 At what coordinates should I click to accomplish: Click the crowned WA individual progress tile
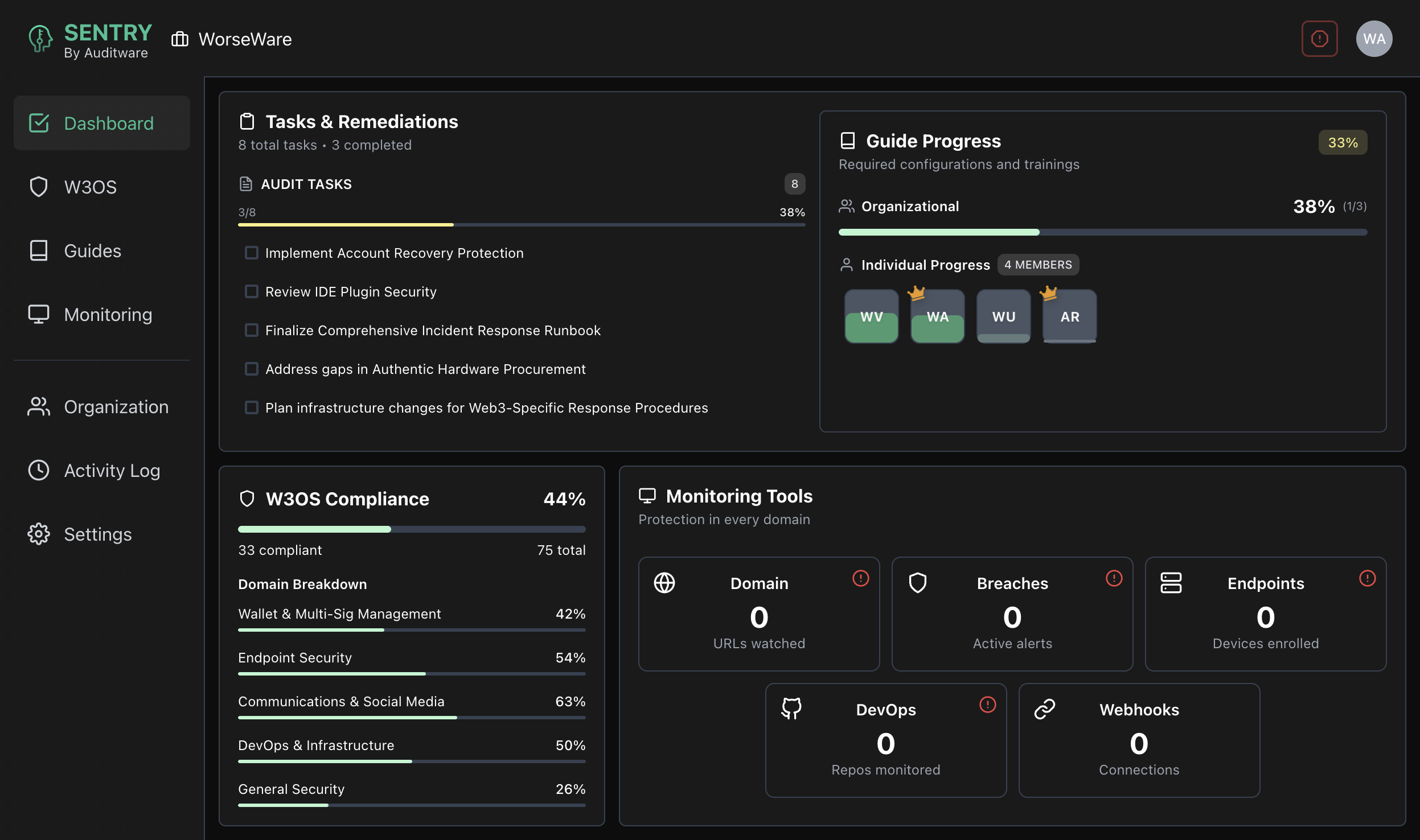(937, 316)
